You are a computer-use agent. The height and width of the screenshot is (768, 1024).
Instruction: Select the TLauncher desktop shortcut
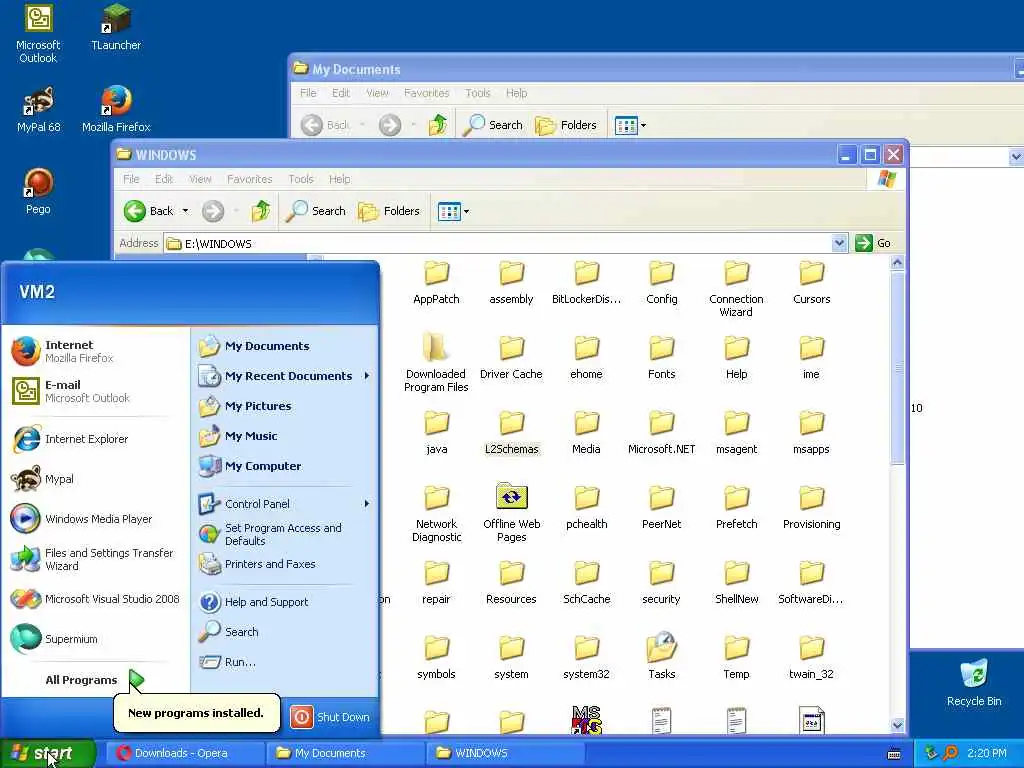116,27
